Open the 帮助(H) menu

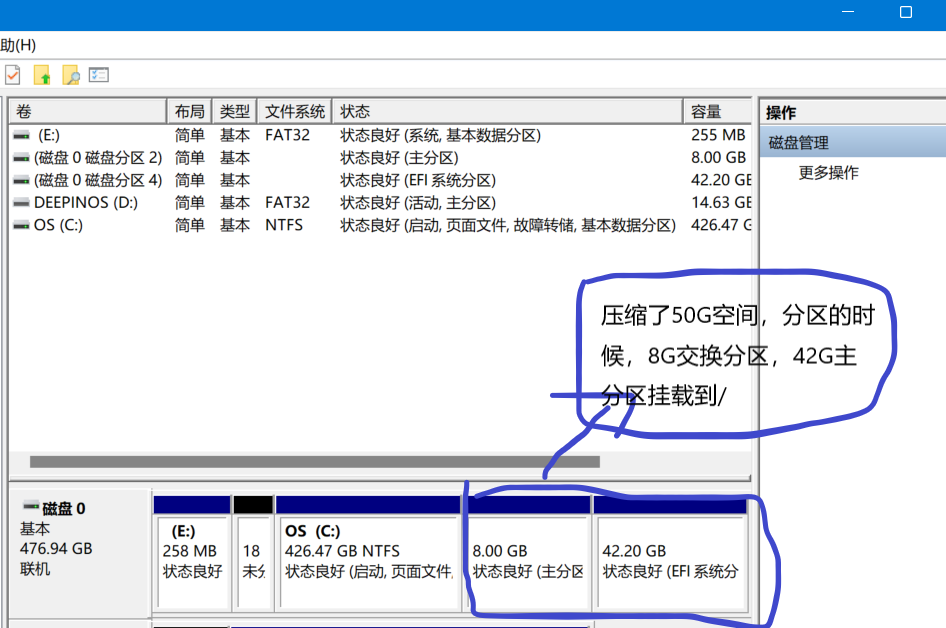point(17,45)
